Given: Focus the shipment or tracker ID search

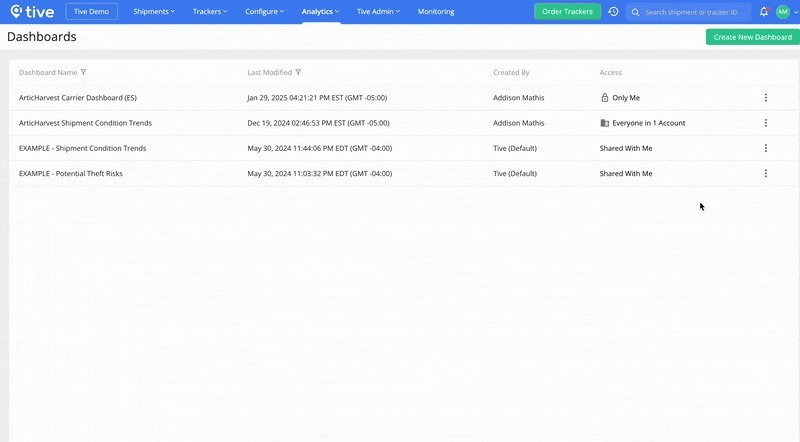Looking at the screenshot, I should 695,12.
